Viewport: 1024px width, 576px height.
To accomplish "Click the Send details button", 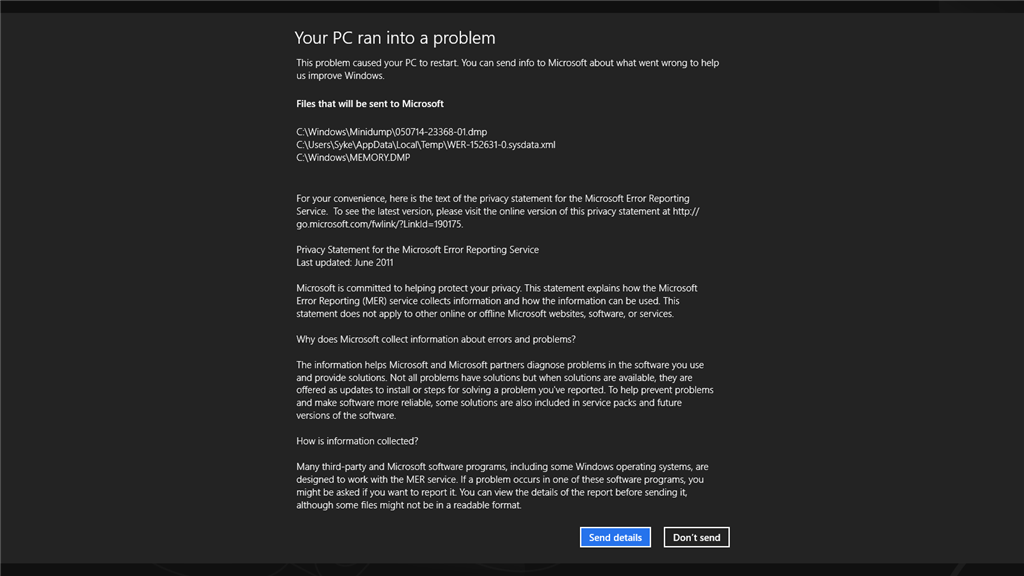I will point(614,537).
